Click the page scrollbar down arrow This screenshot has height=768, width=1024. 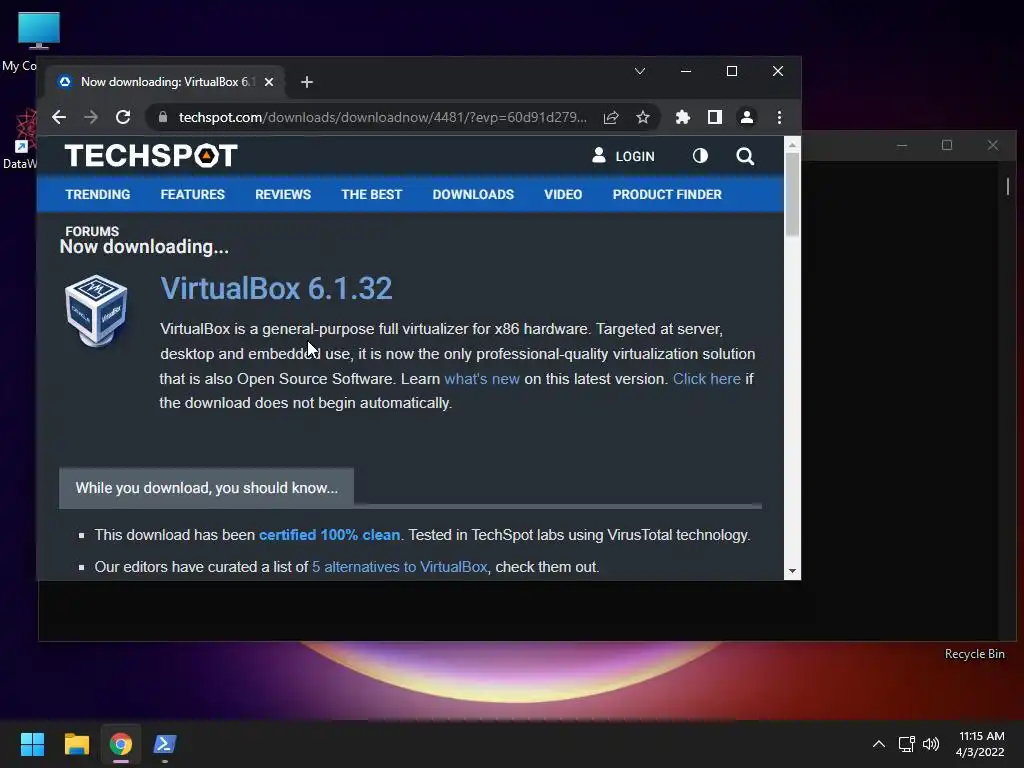click(x=792, y=571)
